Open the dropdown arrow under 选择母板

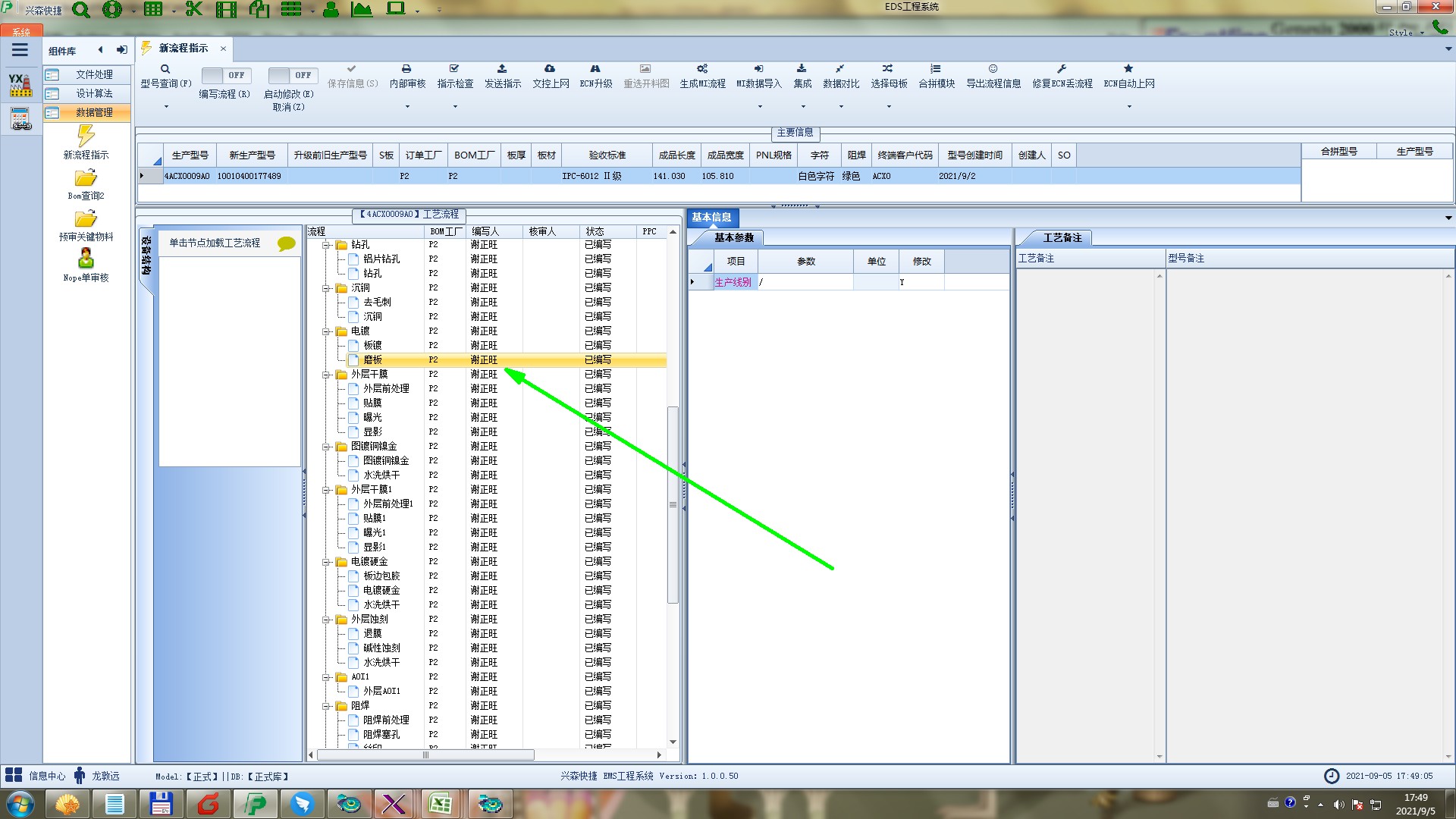[889, 107]
